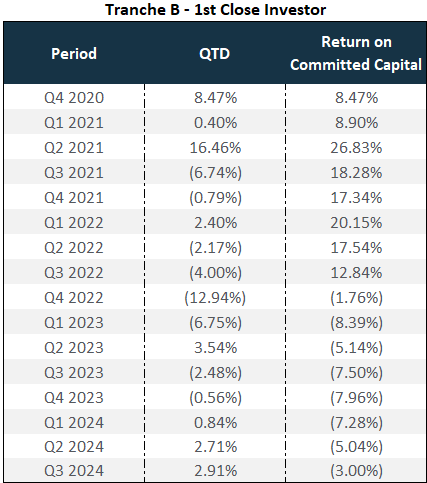Select the (8.39%) return cell for Q1 2023
Screen dimensions: 427x483
point(356,323)
